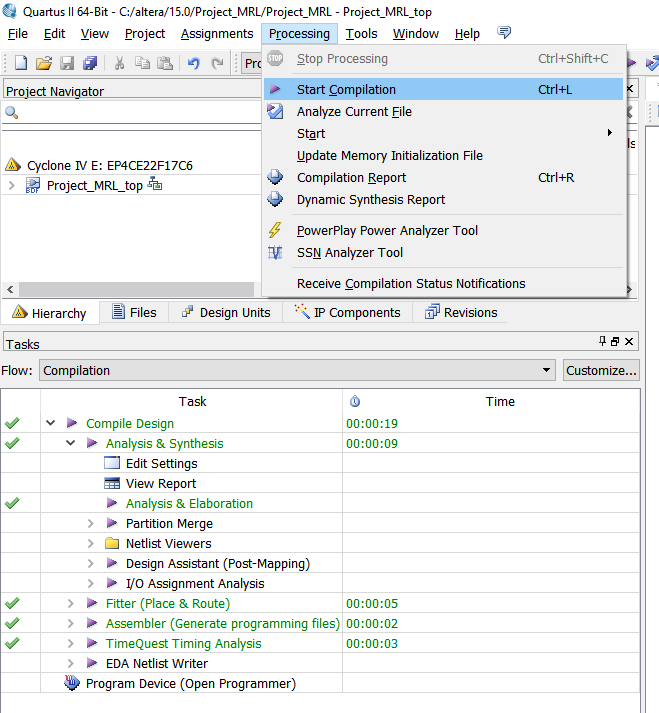
Task: Click the search magnifier icon in Project Navigator
Action: coord(11,112)
